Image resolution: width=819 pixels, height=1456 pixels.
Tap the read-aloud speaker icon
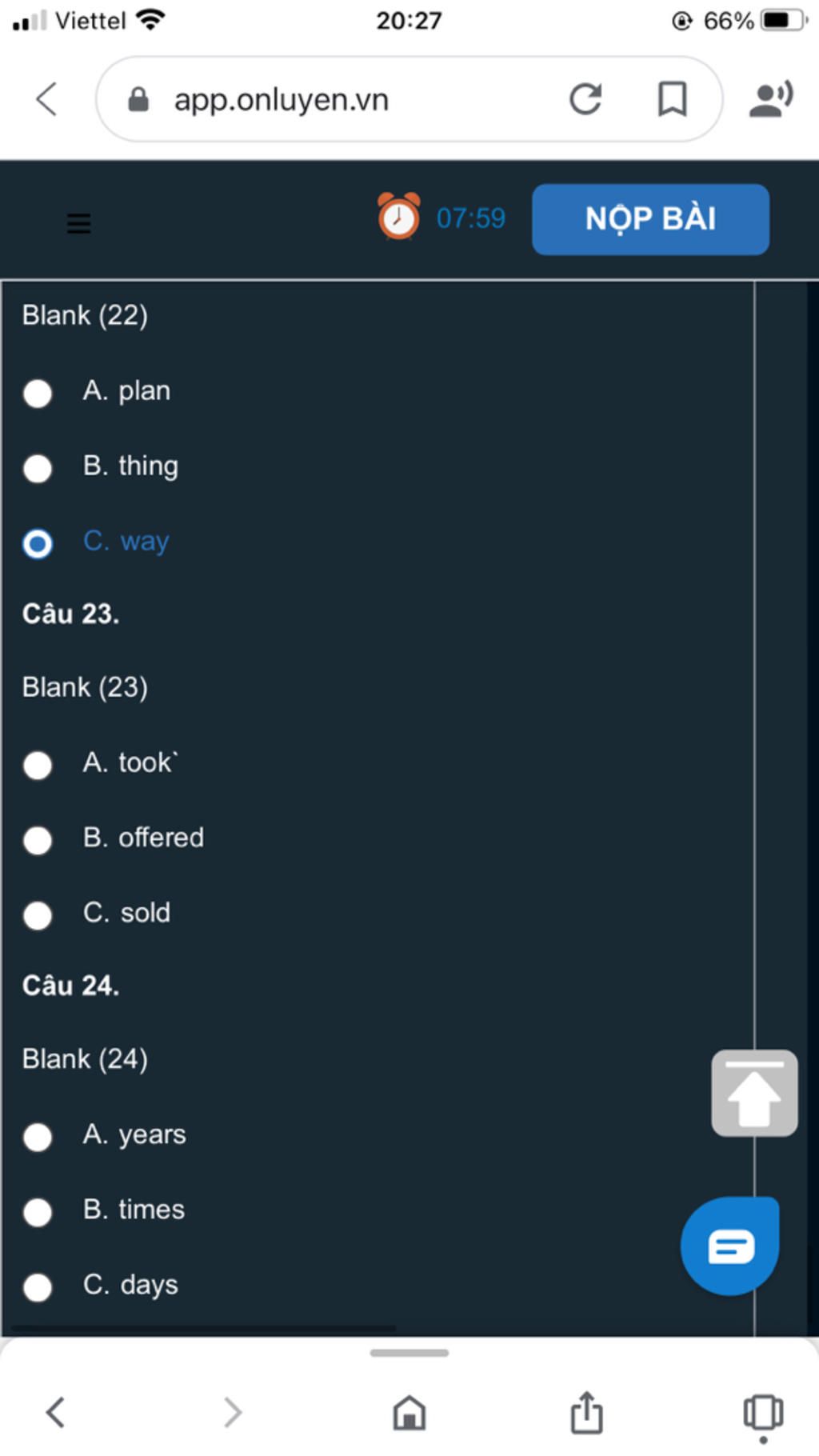click(x=771, y=99)
